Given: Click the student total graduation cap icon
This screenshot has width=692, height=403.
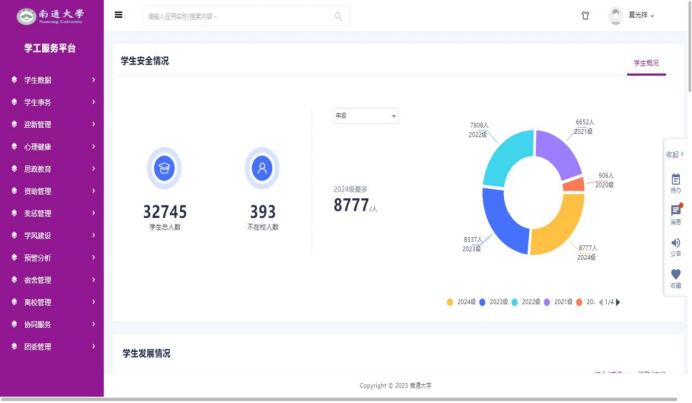Looking at the screenshot, I should 164,168.
